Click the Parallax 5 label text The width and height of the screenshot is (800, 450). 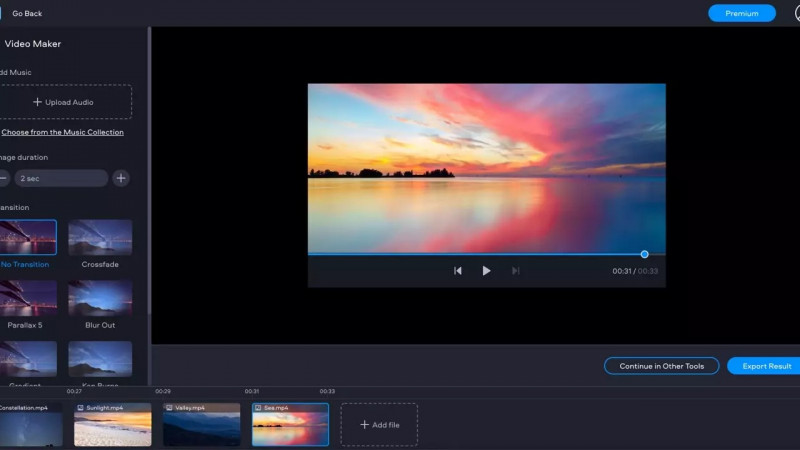click(24, 325)
